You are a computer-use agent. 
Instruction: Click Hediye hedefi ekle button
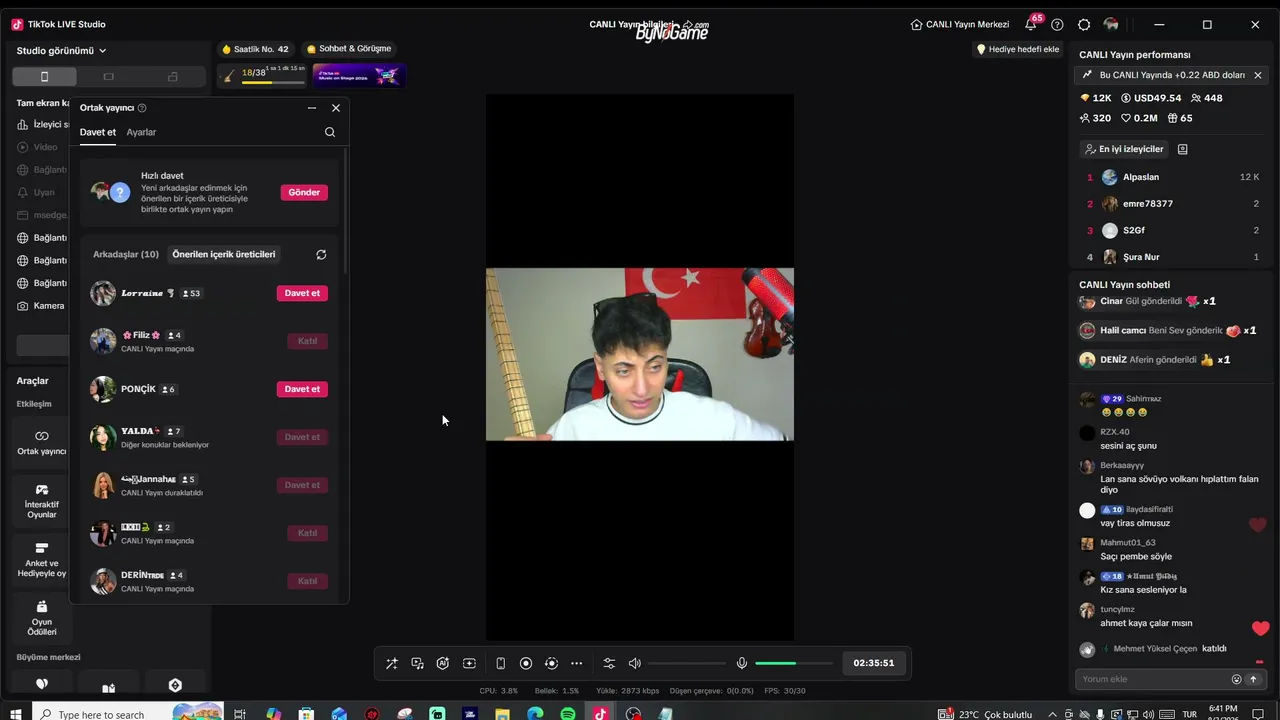point(1017,49)
